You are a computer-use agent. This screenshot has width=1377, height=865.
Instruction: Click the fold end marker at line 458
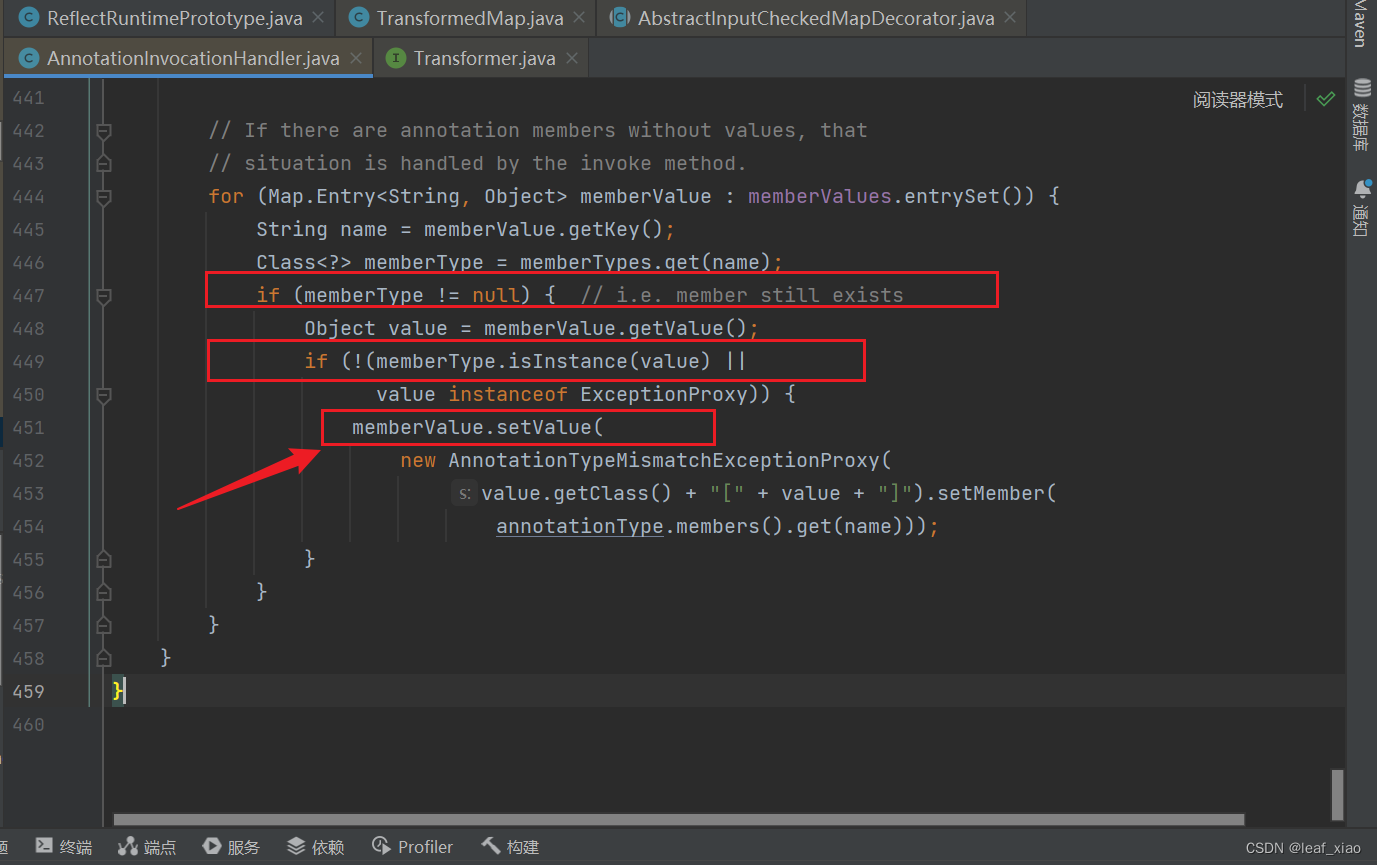click(x=103, y=658)
